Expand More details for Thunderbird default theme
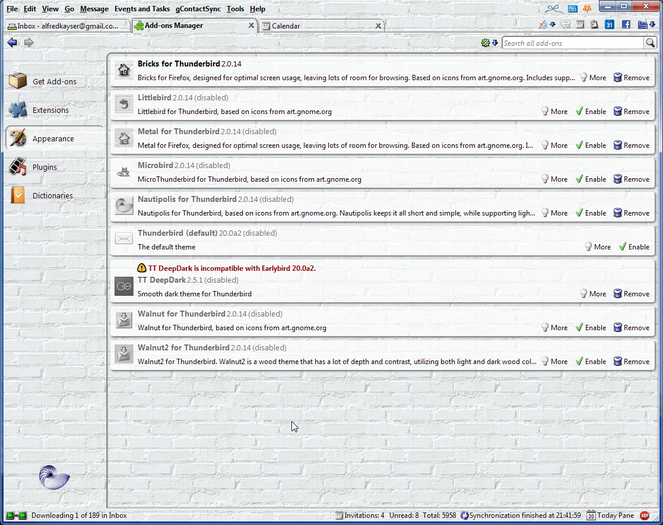Image resolution: width=663 pixels, height=525 pixels. point(597,246)
